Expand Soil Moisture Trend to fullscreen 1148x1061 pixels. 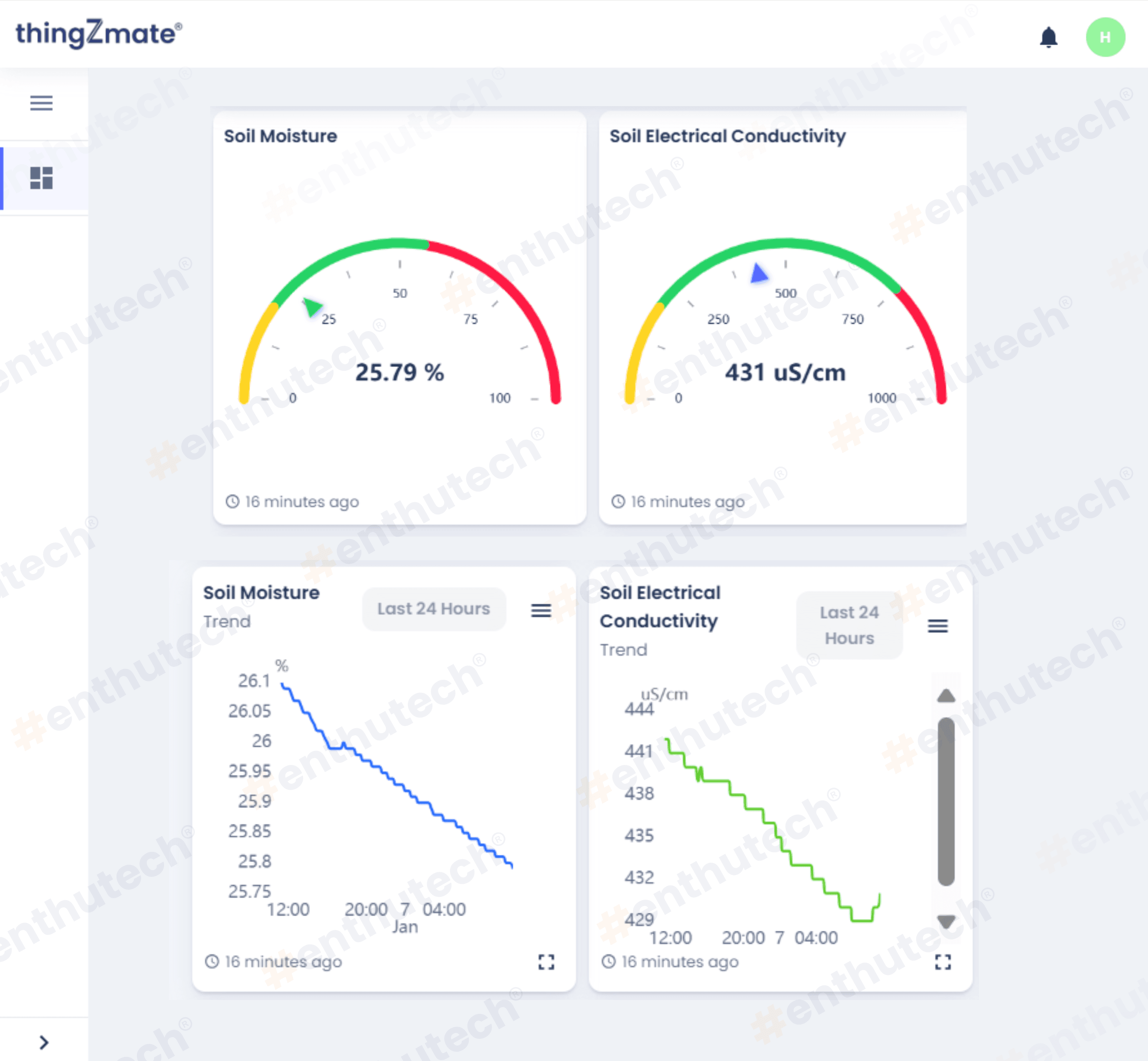point(546,962)
